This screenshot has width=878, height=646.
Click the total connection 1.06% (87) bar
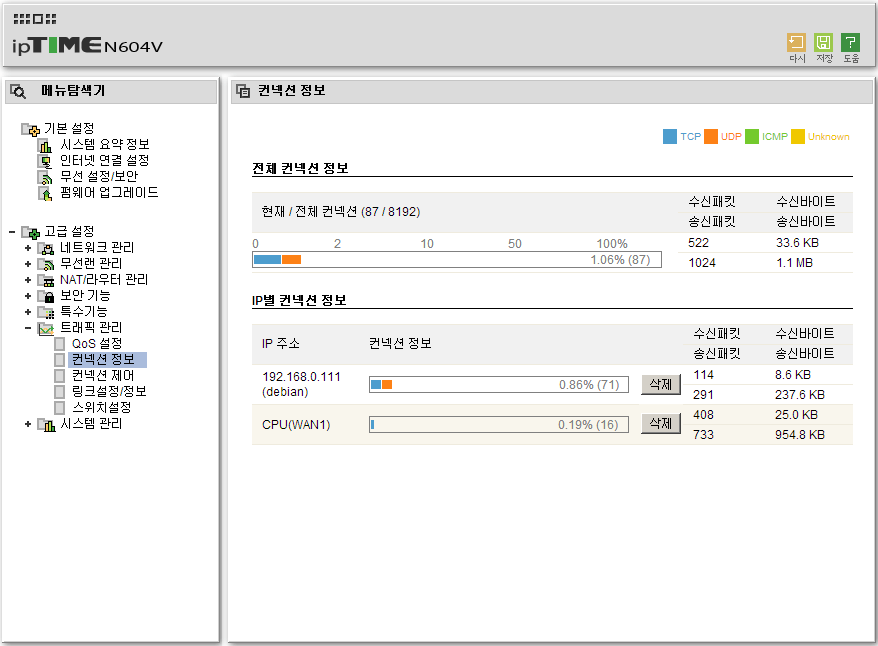(457, 260)
